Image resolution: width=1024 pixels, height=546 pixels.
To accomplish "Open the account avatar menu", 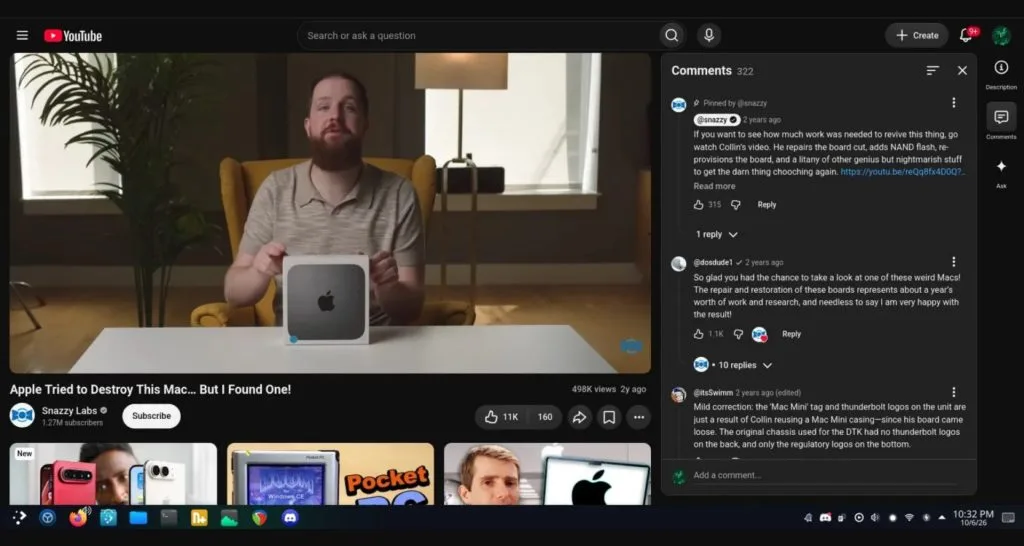I will pos(1001,35).
